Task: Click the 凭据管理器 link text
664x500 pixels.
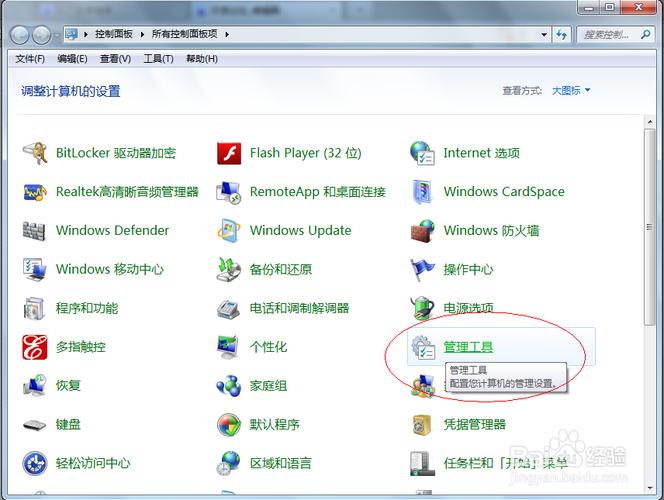Action: pyautogui.click(x=475, y=425)
